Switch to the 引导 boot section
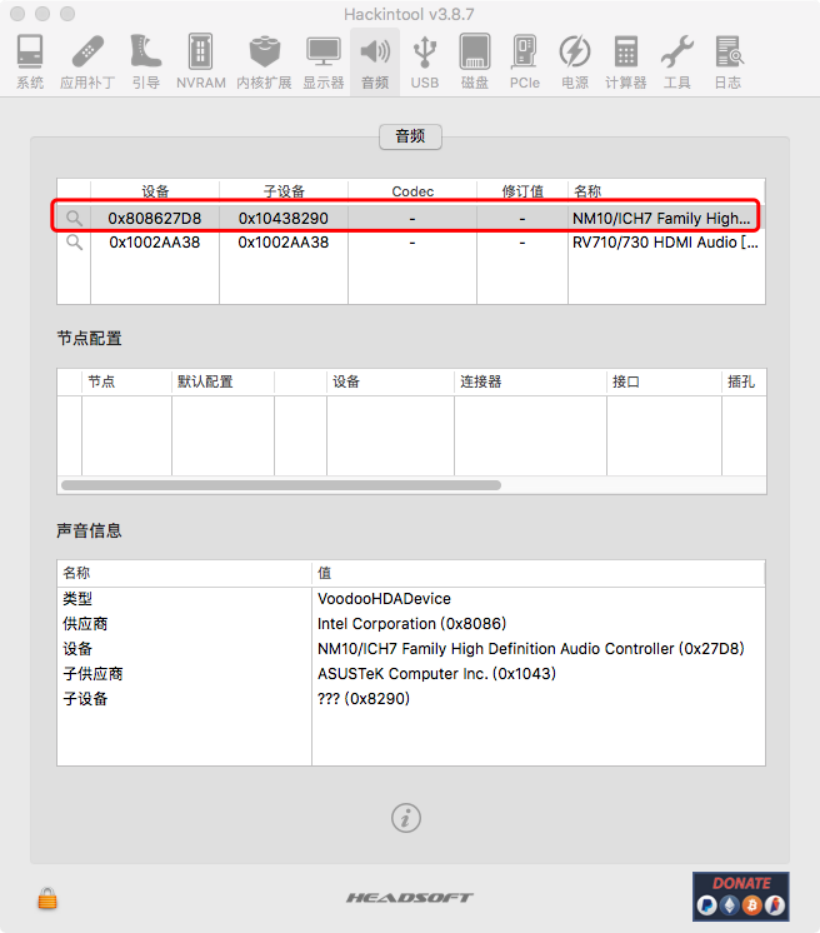 143,60
